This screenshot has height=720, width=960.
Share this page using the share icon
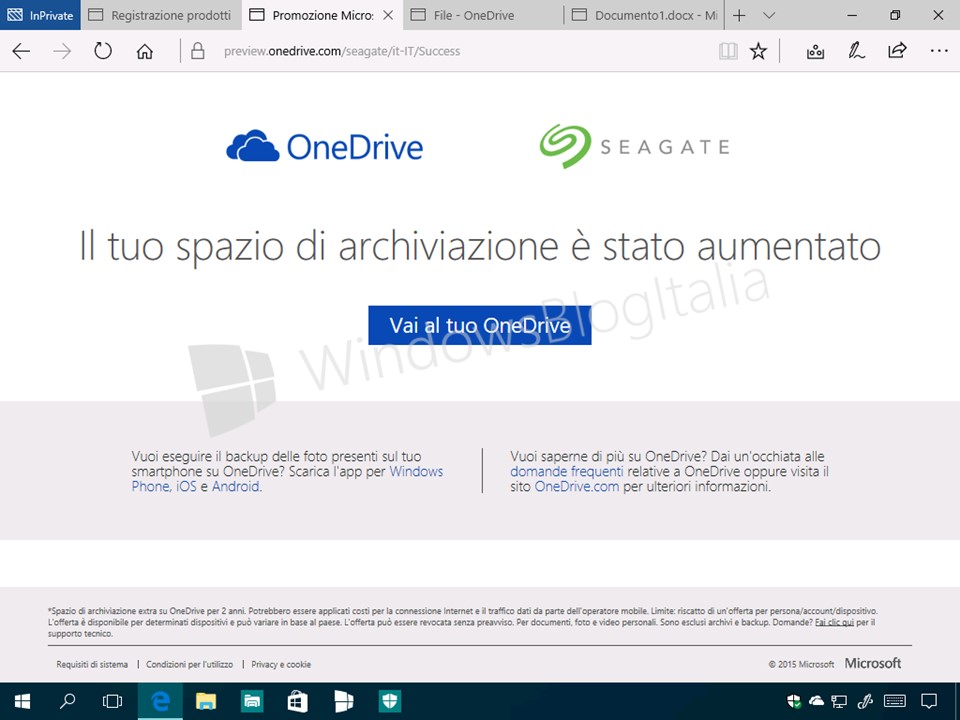[x=897, y=51]
